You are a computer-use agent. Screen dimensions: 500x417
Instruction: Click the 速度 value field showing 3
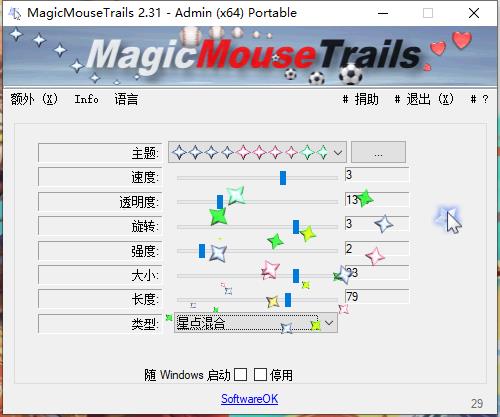377,175
